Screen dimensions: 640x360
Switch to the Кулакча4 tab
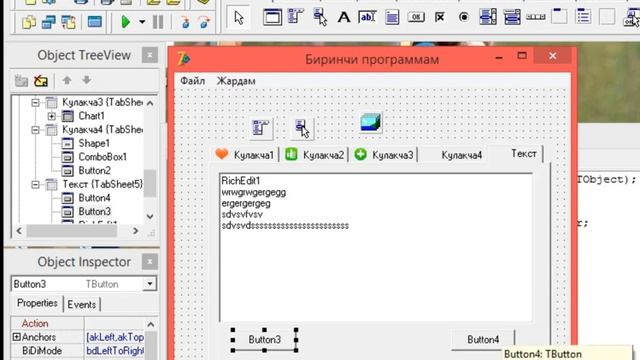(454, 155)
